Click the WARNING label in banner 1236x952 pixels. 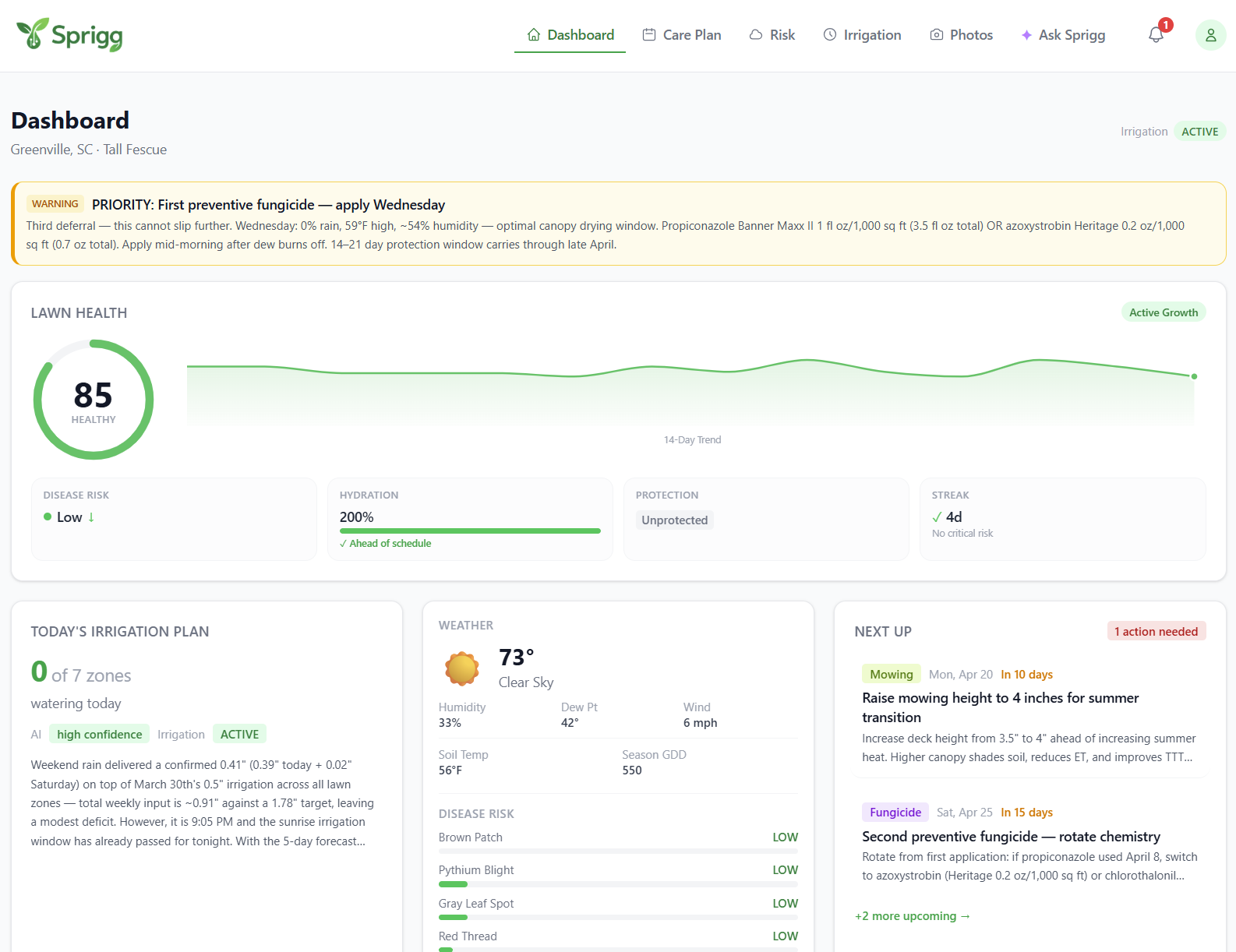55,204
